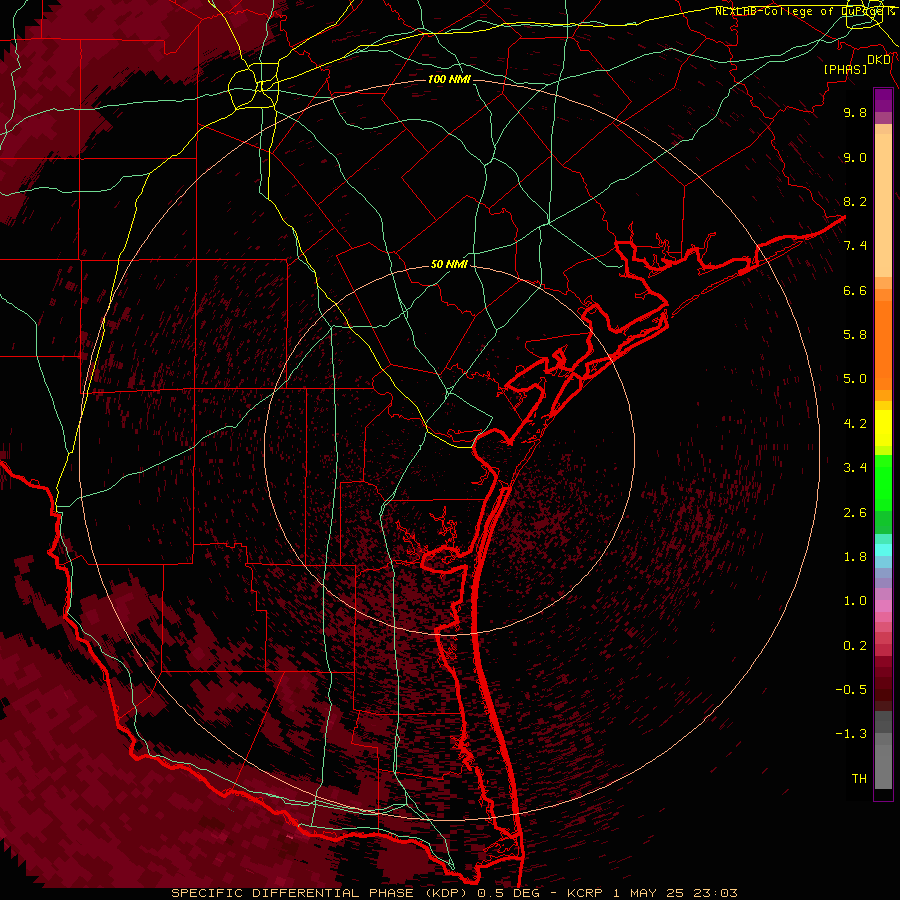Click the cyan segment of the color bar
Viewport: 900px width, 900px height.
click(883, 550)
